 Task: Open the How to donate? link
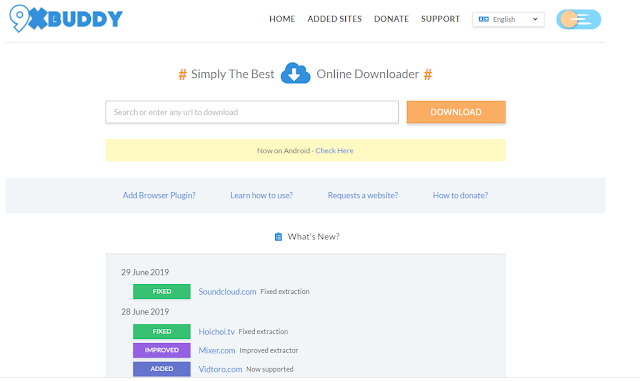click(x=460, y=195)
